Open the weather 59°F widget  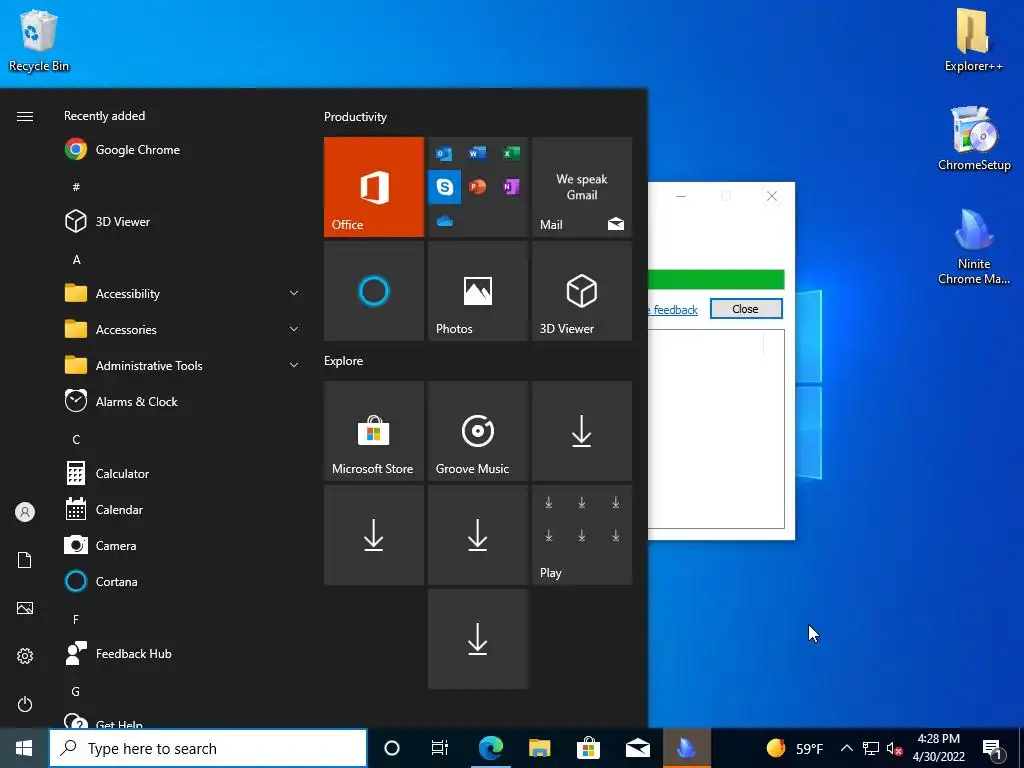click(795, 748)
